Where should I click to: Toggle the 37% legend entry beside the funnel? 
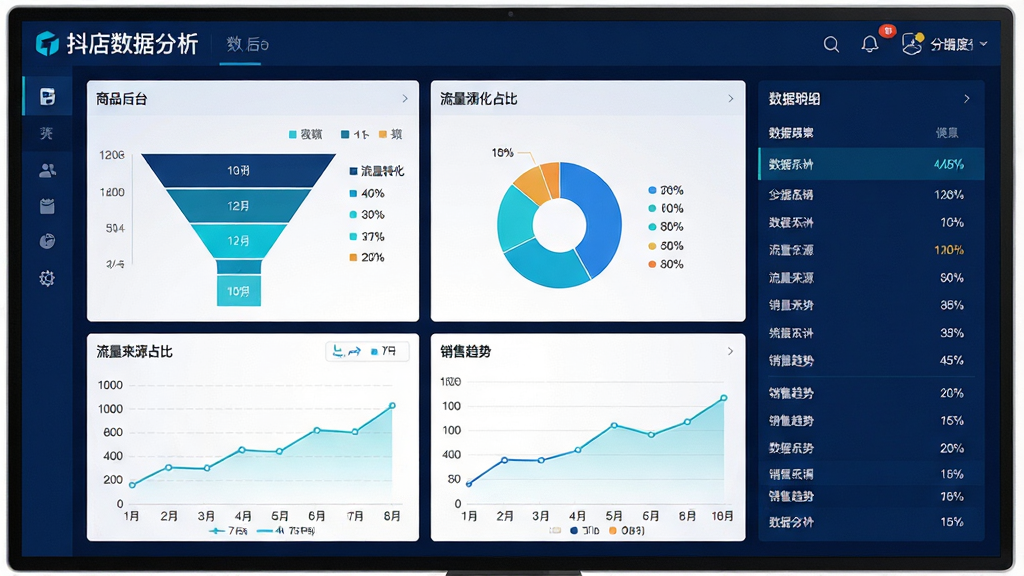[367, 236]
